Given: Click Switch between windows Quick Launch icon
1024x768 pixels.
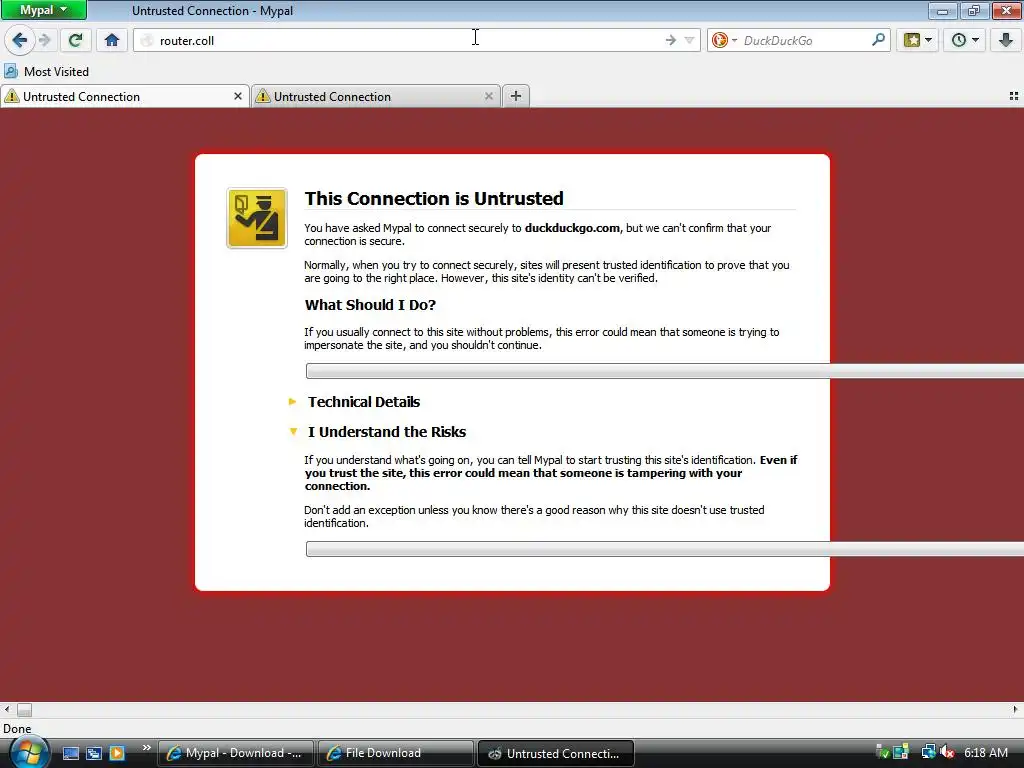Looking at the screenshot, I should tap(93, 753).
